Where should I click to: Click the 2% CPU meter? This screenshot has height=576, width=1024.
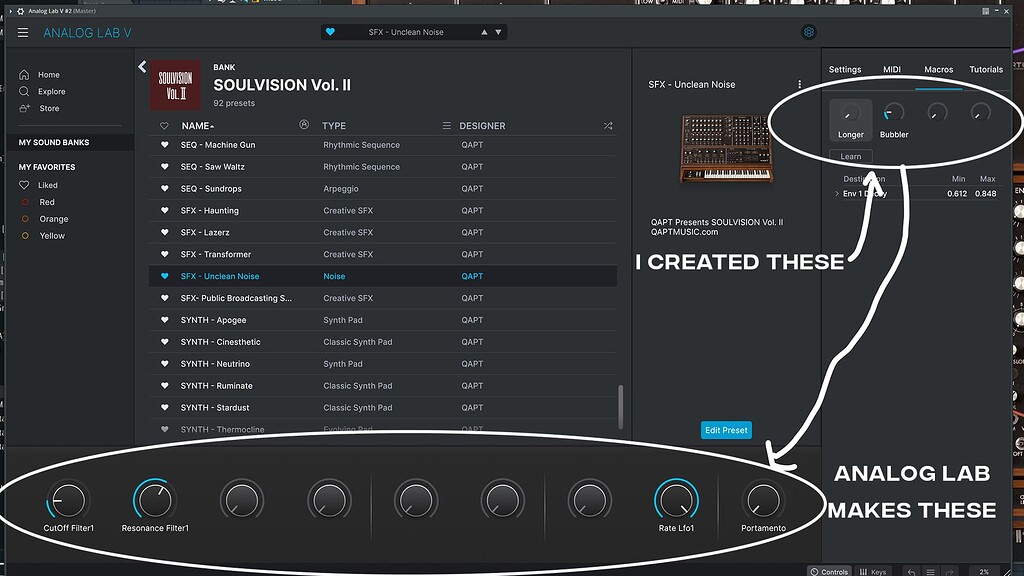(984, 572)
